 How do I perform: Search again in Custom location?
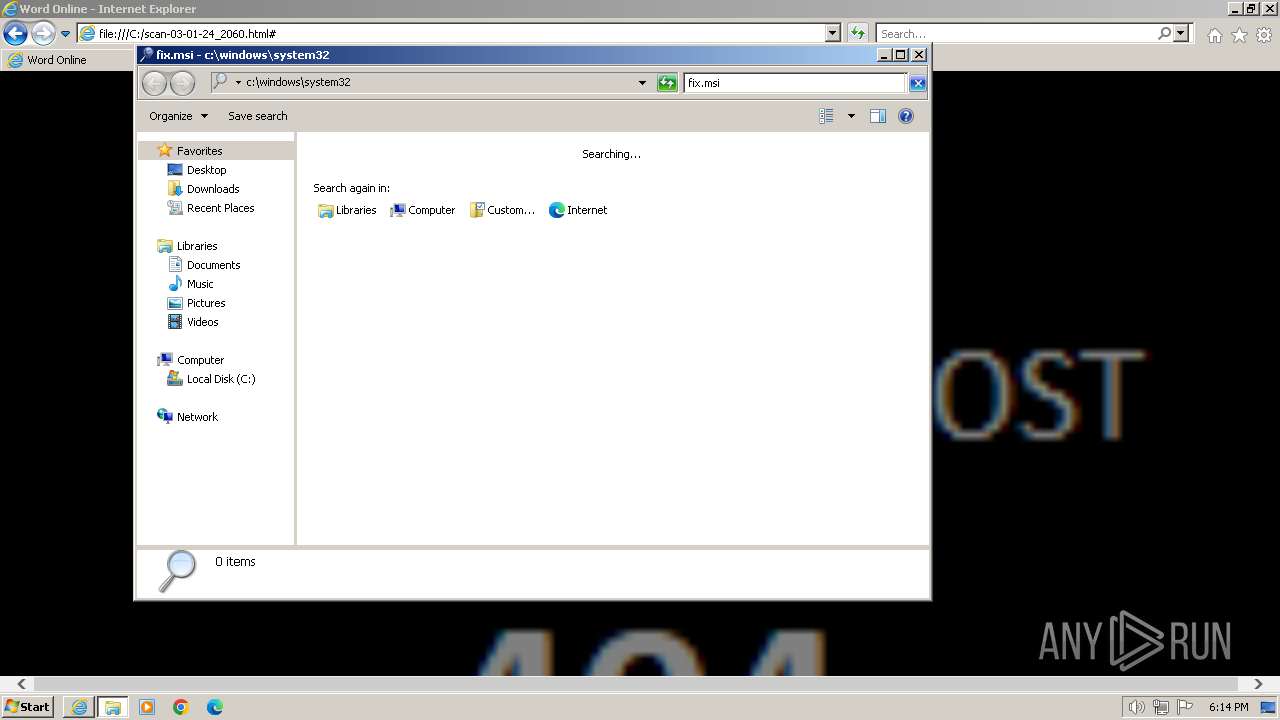[x=502, y=210]
